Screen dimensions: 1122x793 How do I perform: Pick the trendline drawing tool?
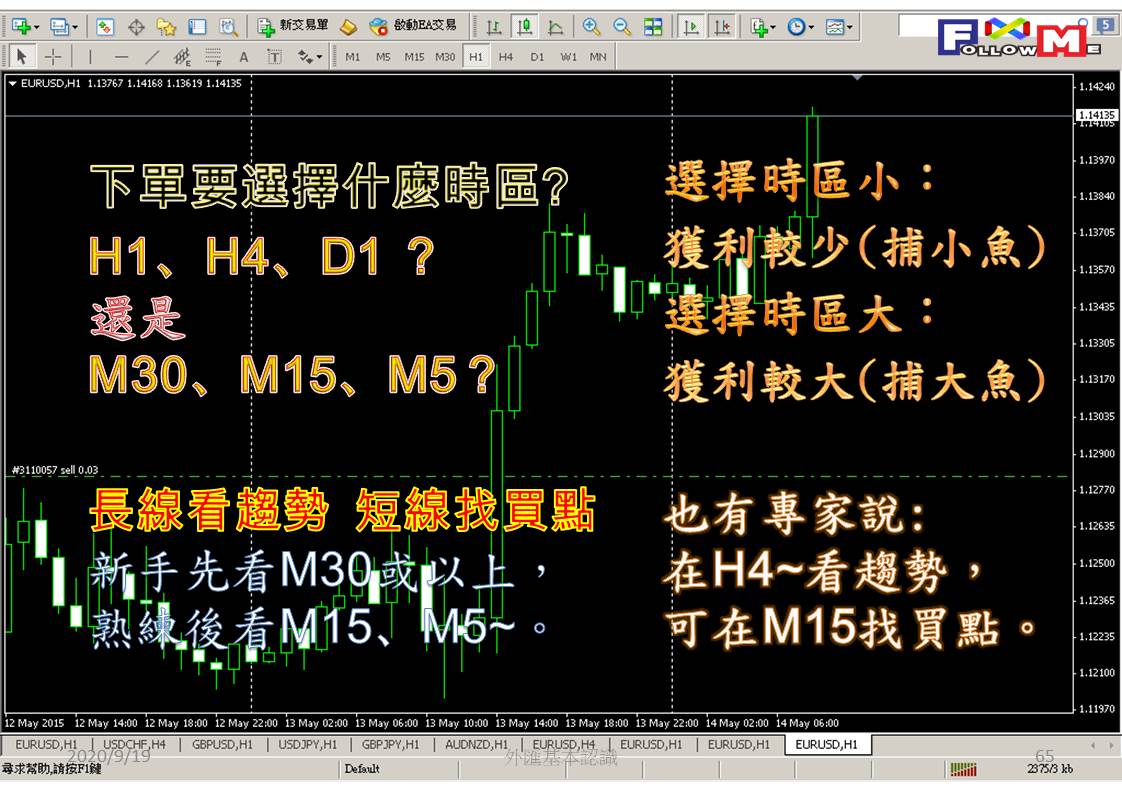[x=152, y=57]
